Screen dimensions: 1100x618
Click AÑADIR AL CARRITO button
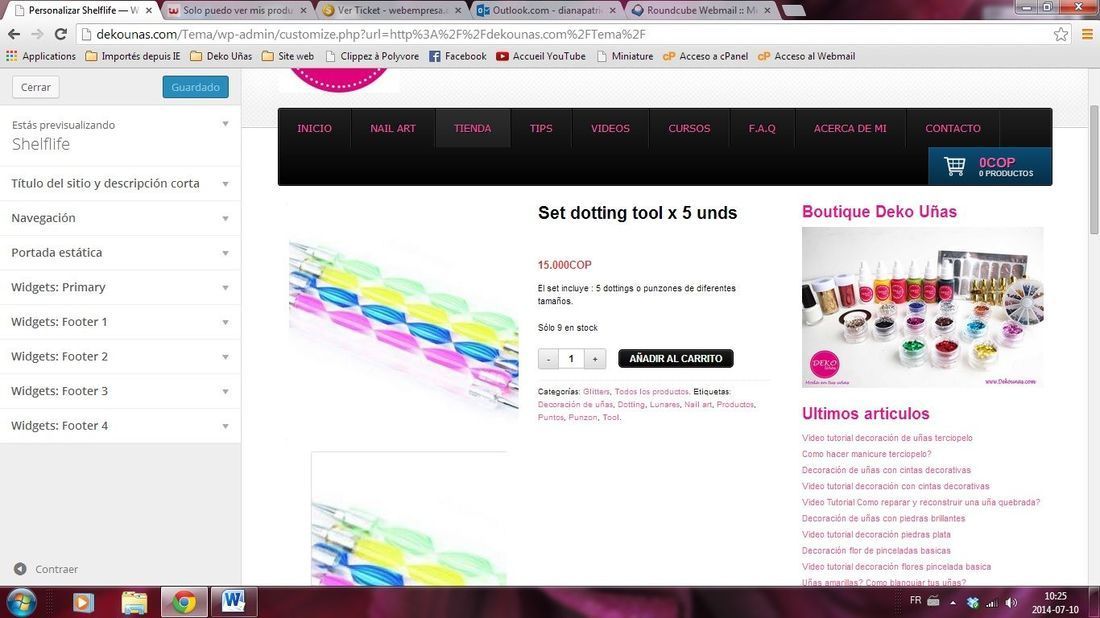click(x=676, y=358)
